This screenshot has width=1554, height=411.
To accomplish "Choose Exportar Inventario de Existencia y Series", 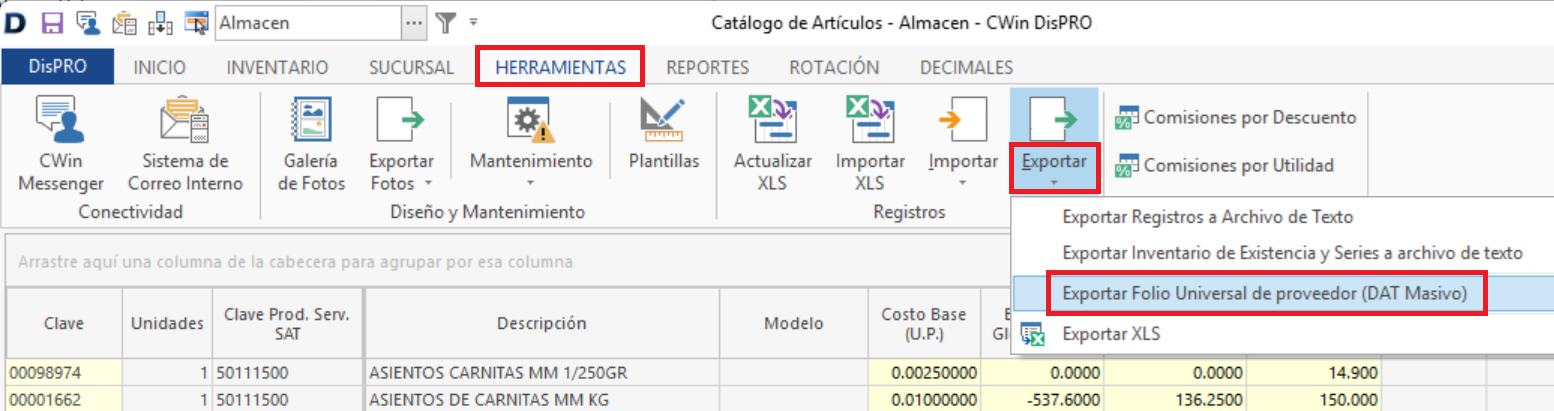I will (1283, 254).
